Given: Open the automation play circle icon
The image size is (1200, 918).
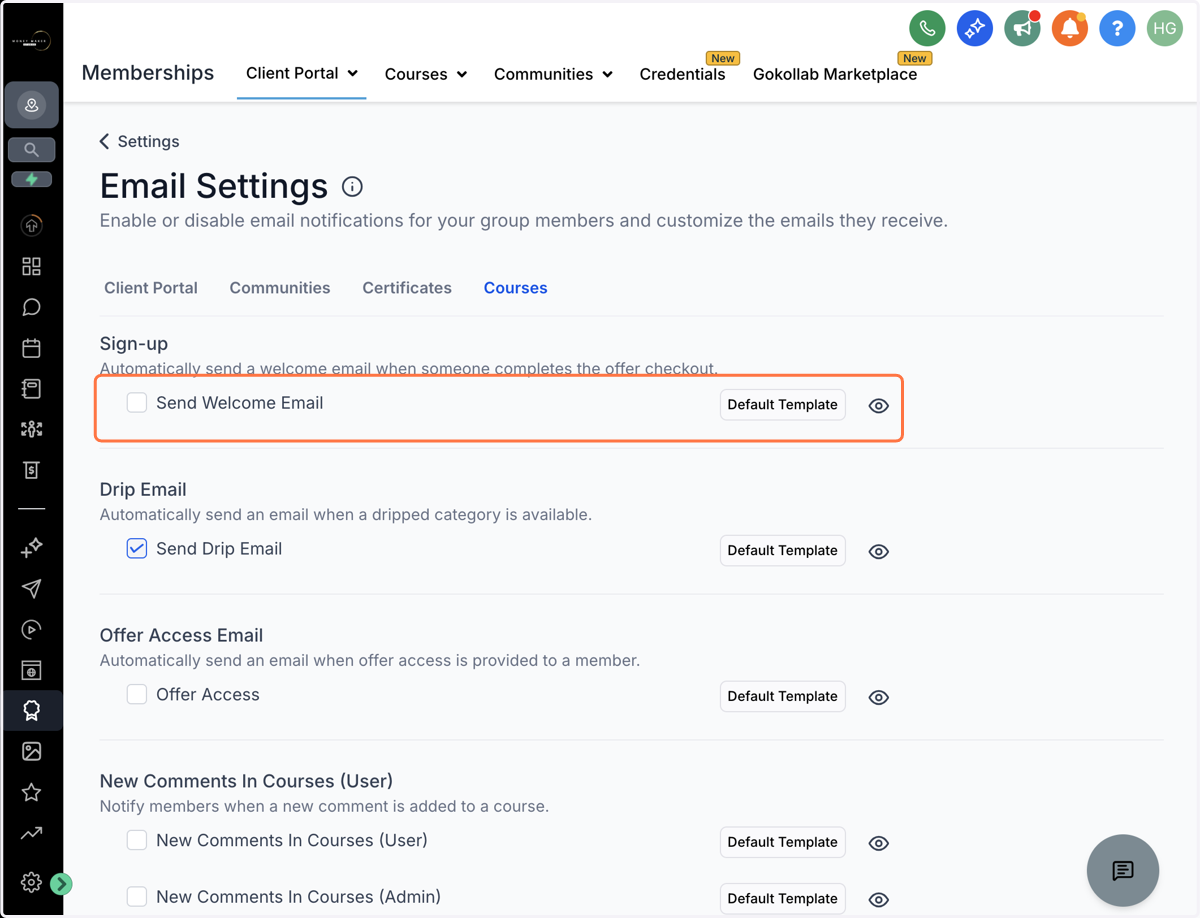Looking at the screenshot, I should (x=31, y=629).
